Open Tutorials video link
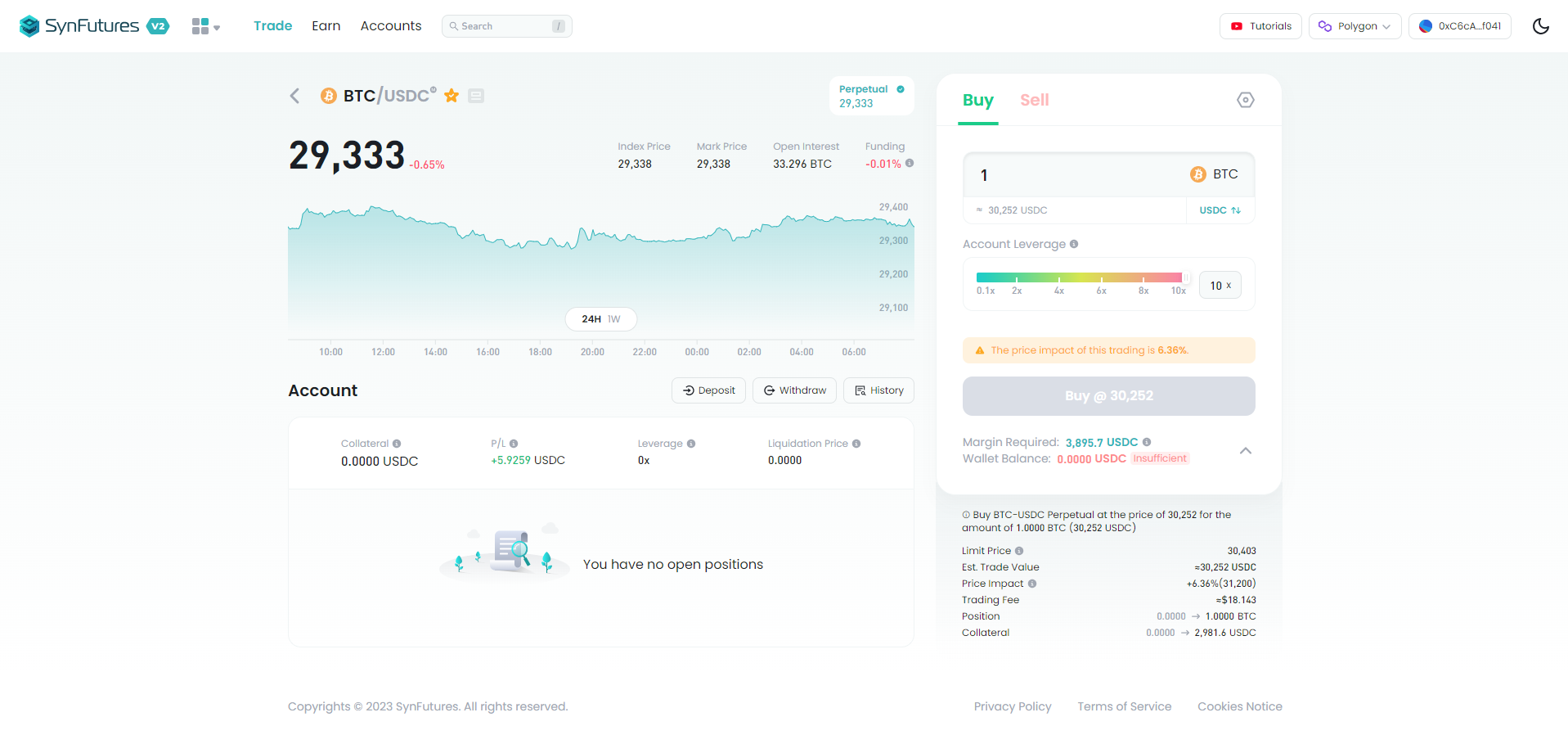 [x=1260, y=26]
